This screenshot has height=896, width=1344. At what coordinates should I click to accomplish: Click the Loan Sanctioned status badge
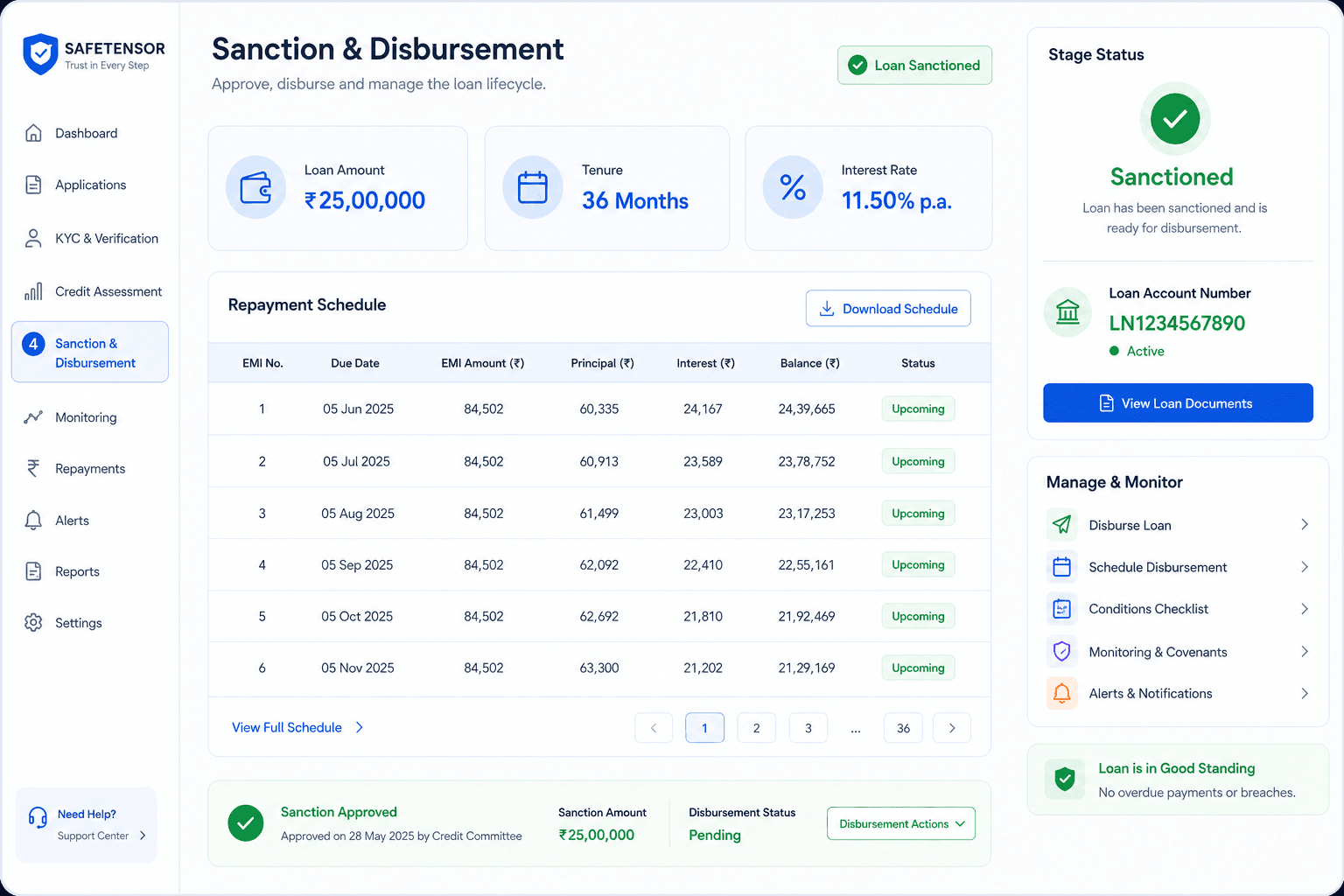click(914, 66)
